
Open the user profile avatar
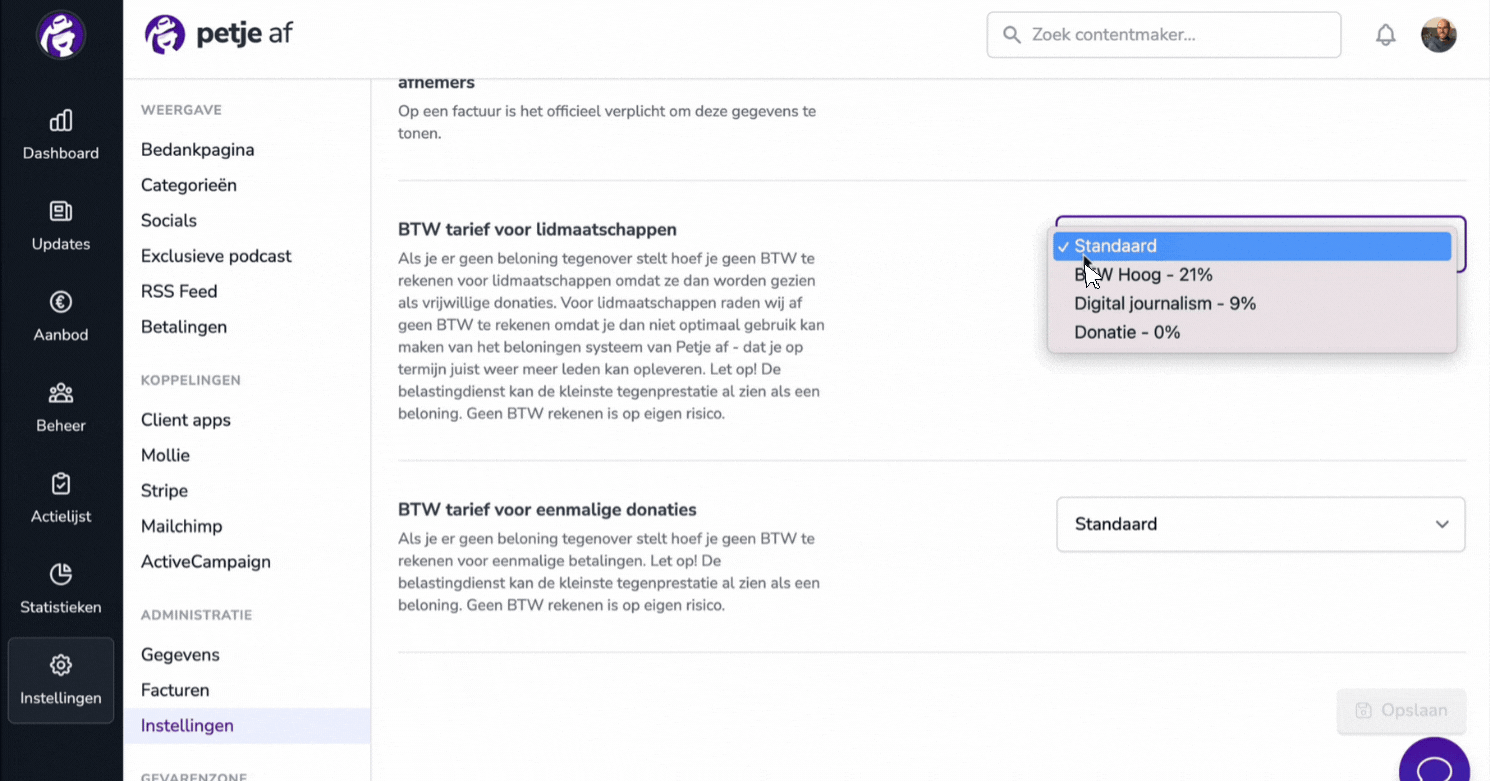coord(1438,35)
